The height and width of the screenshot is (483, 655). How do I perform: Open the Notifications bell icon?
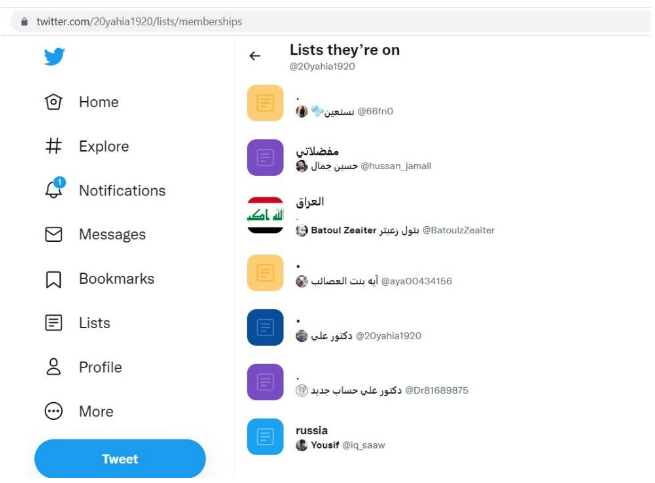point(54,188)
